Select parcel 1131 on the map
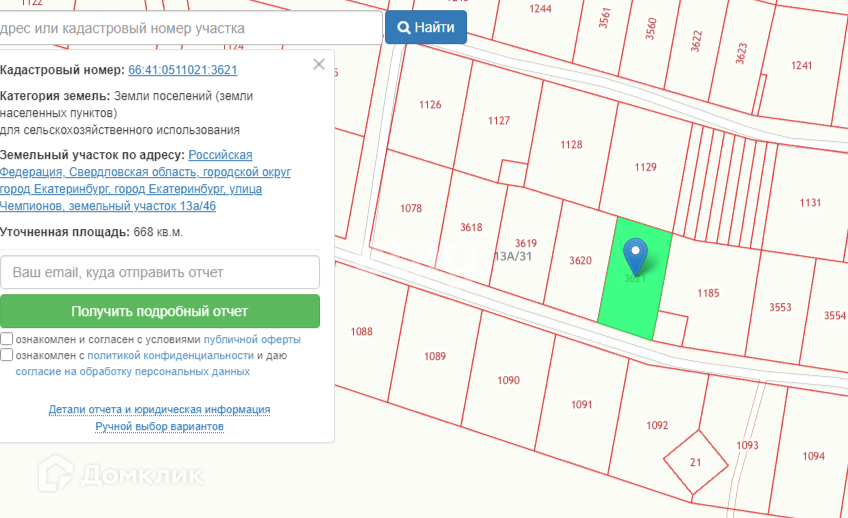 pyautogui.click(x=810, y=203)
